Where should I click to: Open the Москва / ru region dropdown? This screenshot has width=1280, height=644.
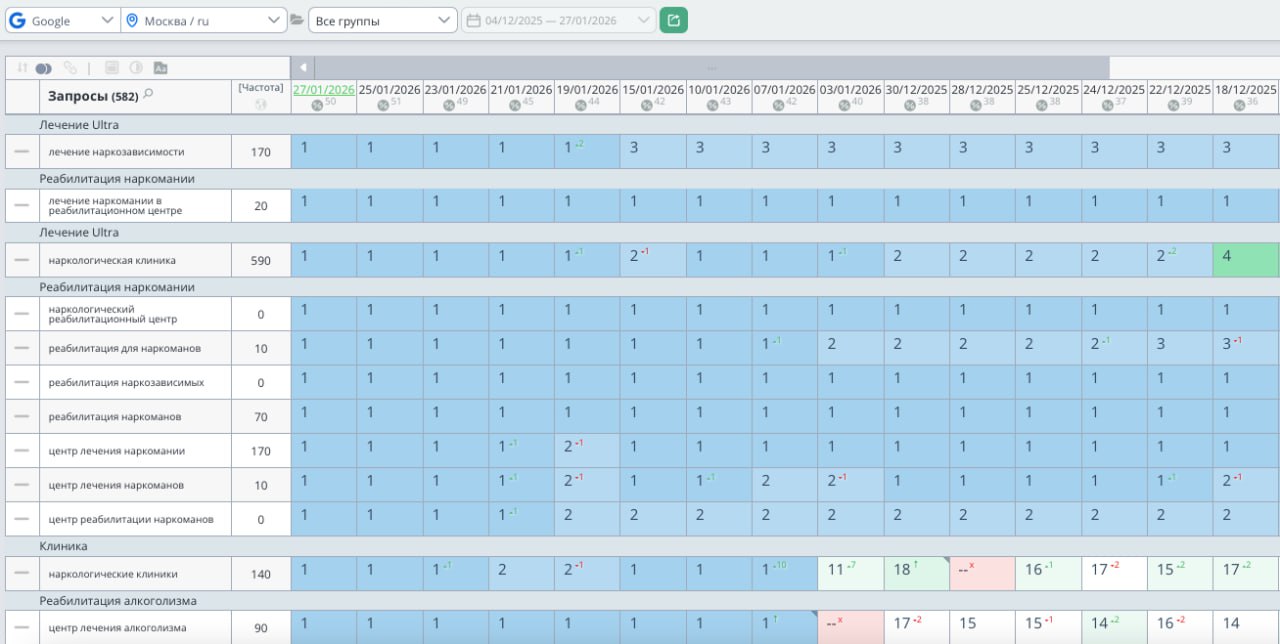(x=204, y=20)
